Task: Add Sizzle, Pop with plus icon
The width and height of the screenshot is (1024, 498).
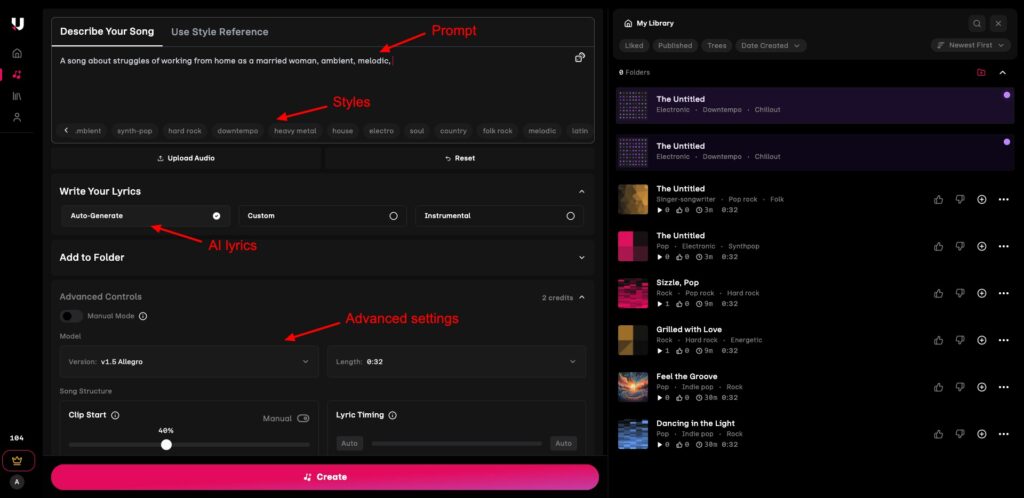Action: (982, 293)
